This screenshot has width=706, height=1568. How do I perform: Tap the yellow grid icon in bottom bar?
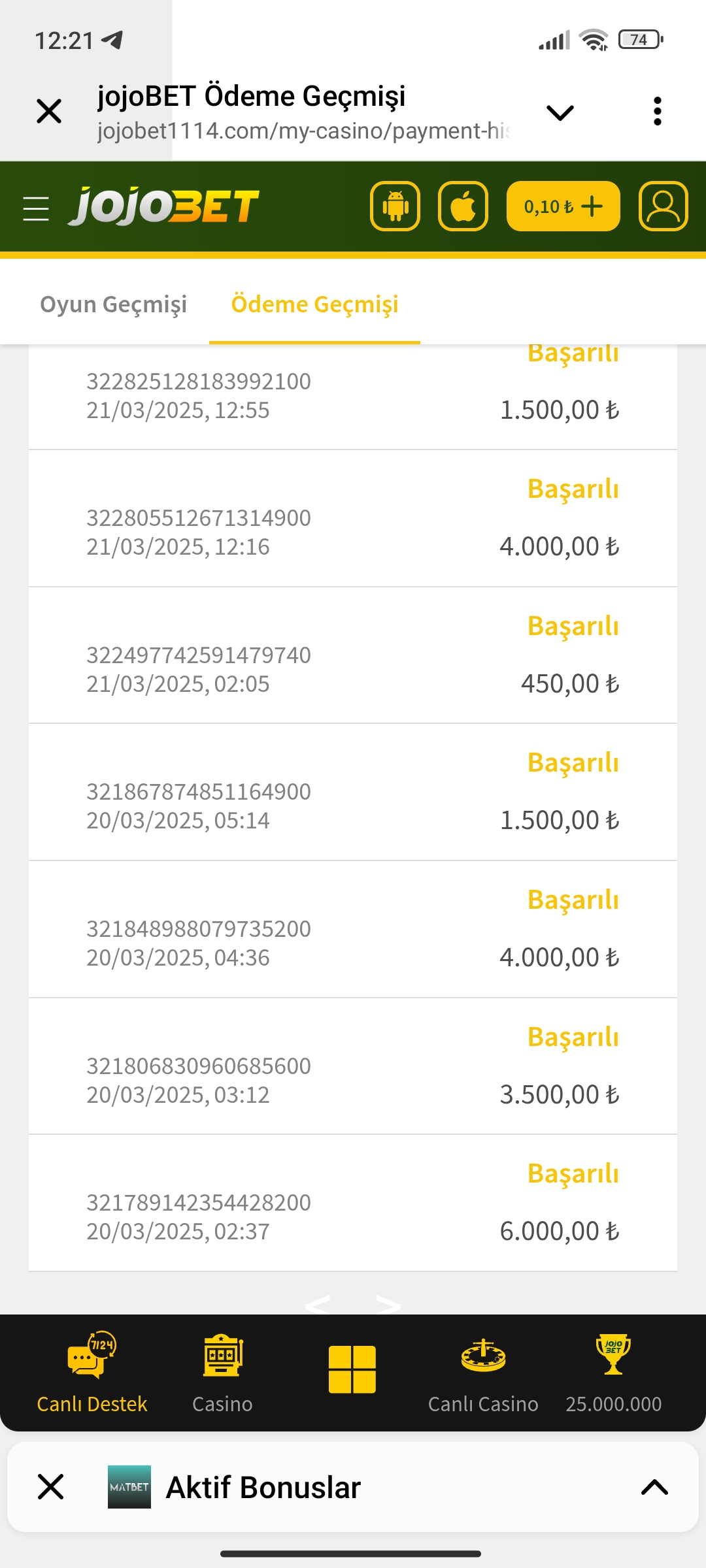(x=352, y=1369)
